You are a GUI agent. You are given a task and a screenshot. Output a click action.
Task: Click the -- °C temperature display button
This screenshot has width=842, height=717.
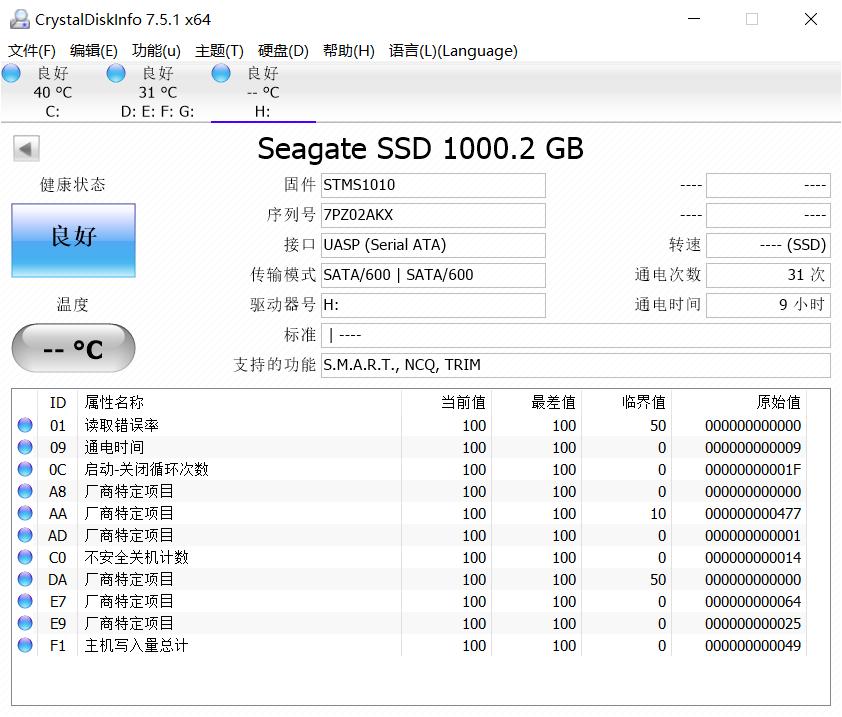coord(72,348)
